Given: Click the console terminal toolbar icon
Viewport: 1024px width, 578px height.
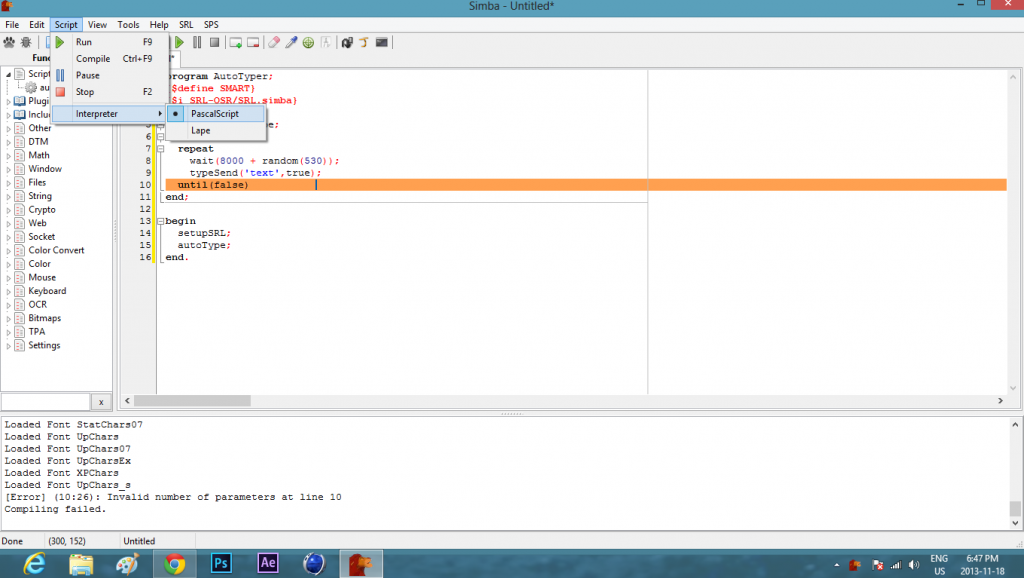Looking at the screenshot, I should [381, 42].
